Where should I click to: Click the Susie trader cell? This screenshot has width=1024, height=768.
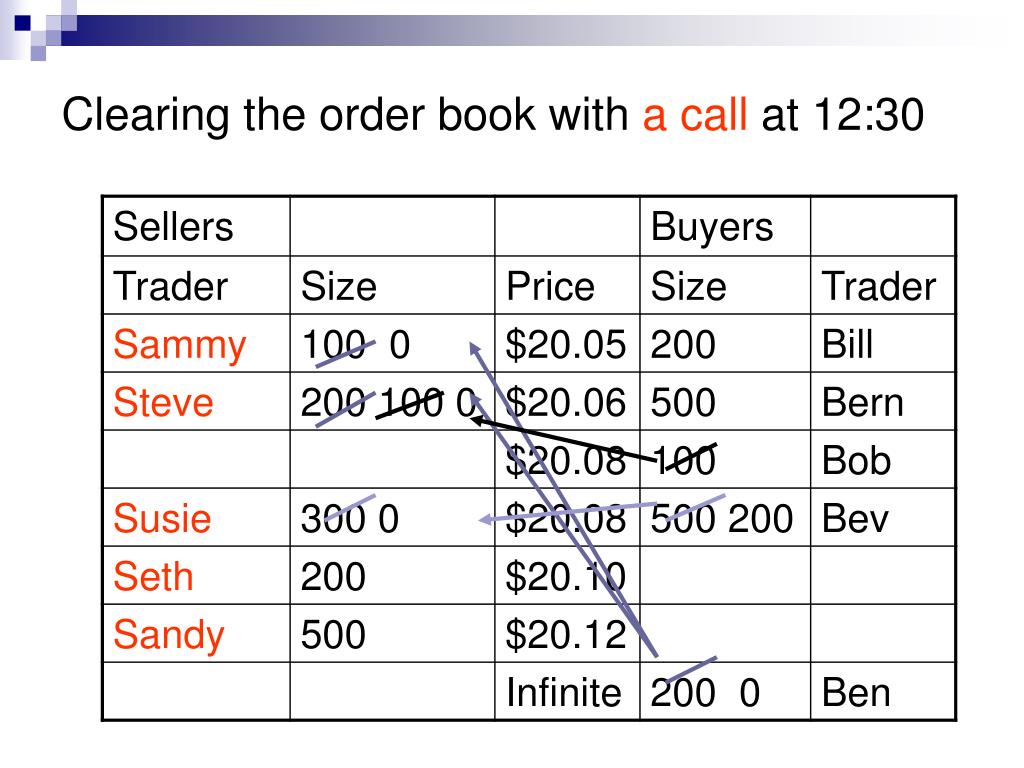[x=197, y=518]
